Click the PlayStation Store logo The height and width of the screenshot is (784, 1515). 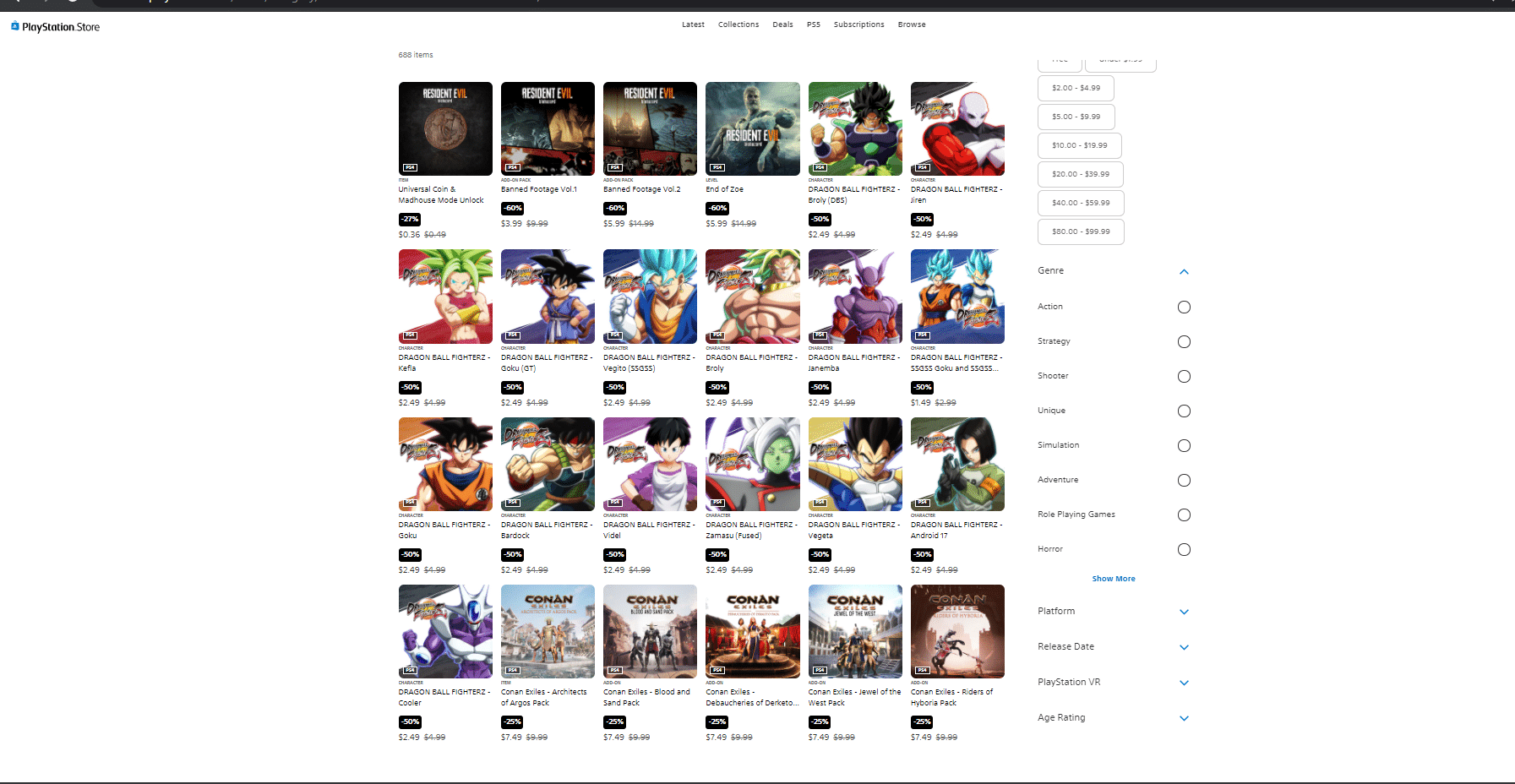[56, 27]
